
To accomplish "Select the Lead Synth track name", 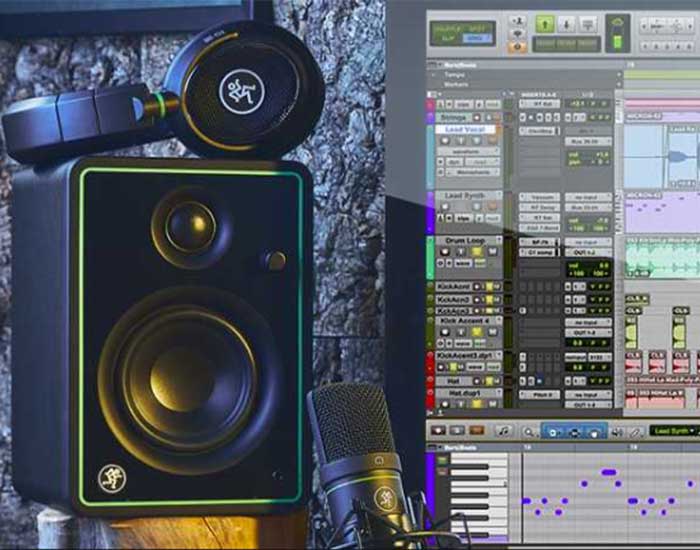I will click(465, 196).
